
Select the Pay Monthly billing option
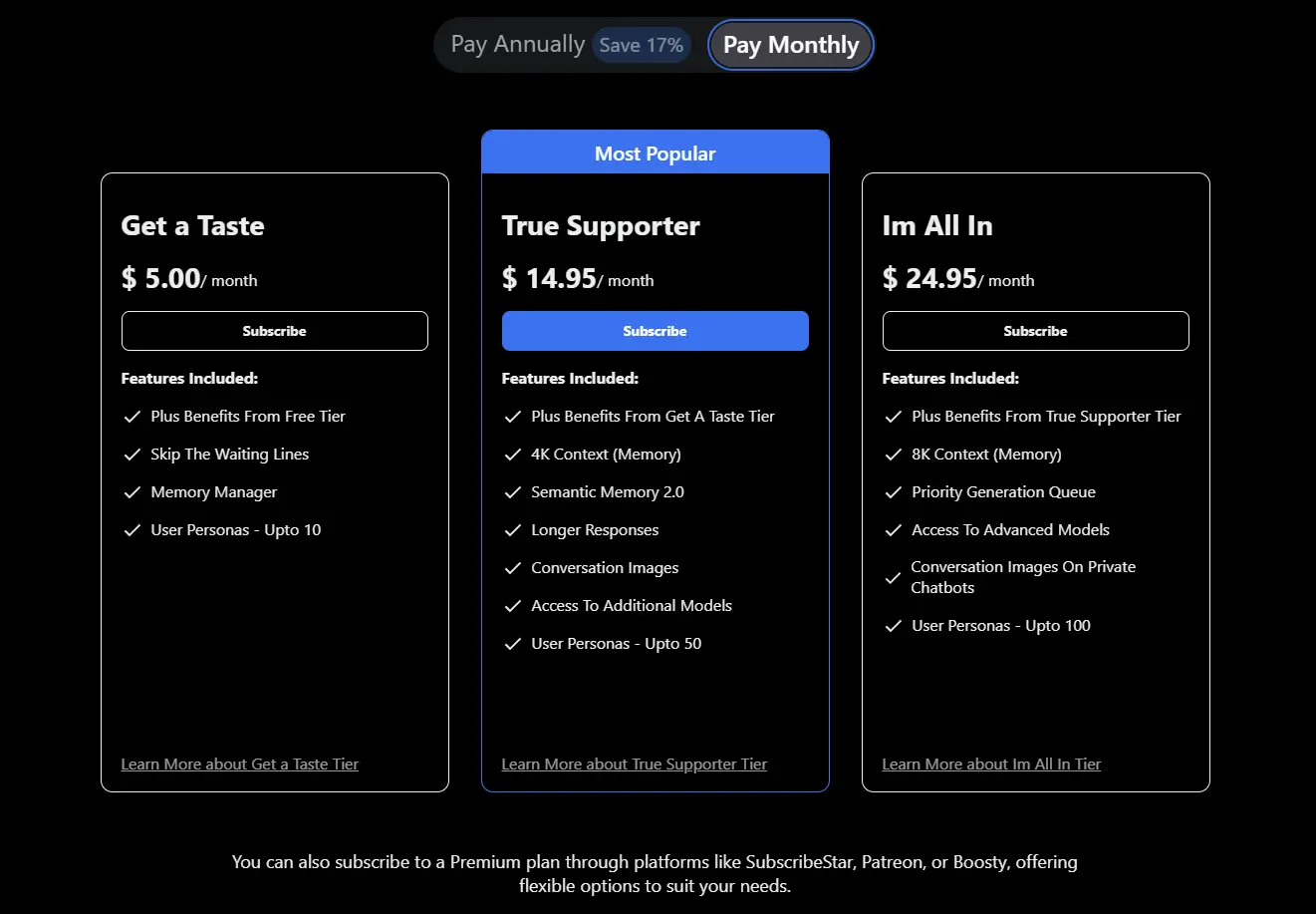(790, 44)
